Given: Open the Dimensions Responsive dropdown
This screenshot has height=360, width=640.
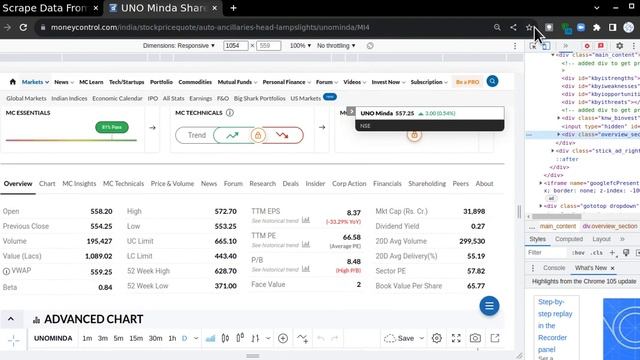Looking at the screenshot, I should point(178,46).
